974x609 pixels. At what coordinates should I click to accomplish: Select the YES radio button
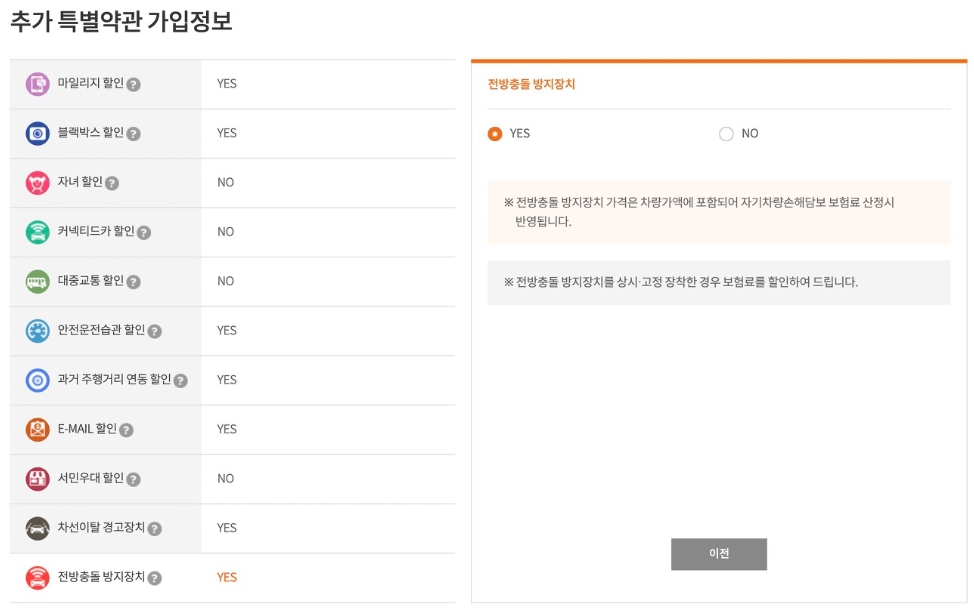point(495,133)
